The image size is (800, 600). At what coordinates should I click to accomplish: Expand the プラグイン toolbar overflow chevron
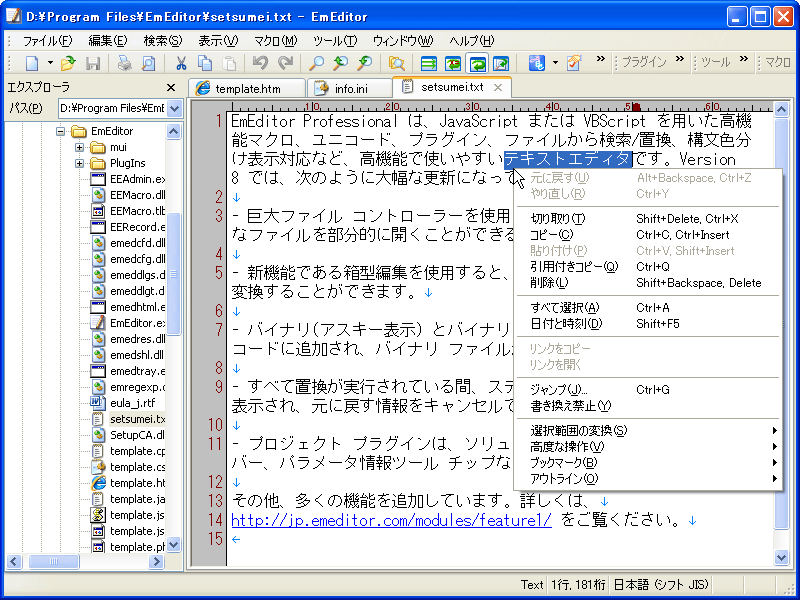[680, 59]
